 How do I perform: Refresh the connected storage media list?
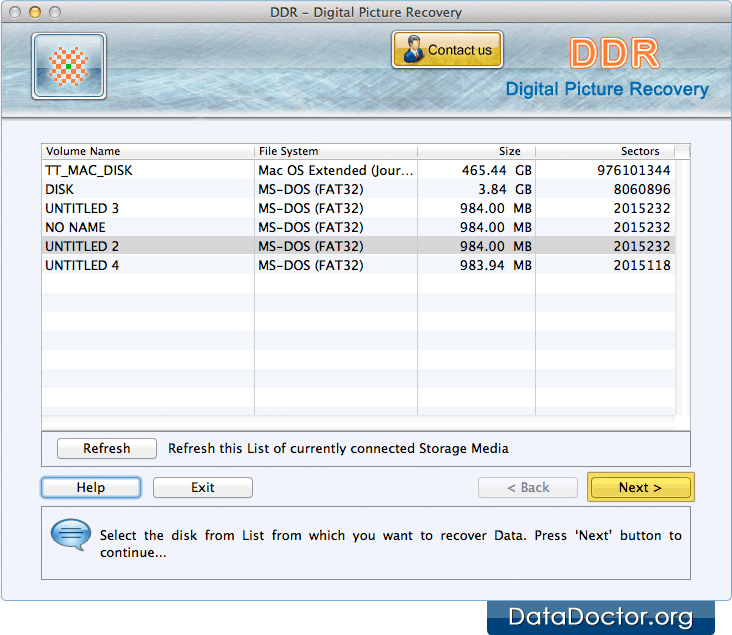pos(106,448)
